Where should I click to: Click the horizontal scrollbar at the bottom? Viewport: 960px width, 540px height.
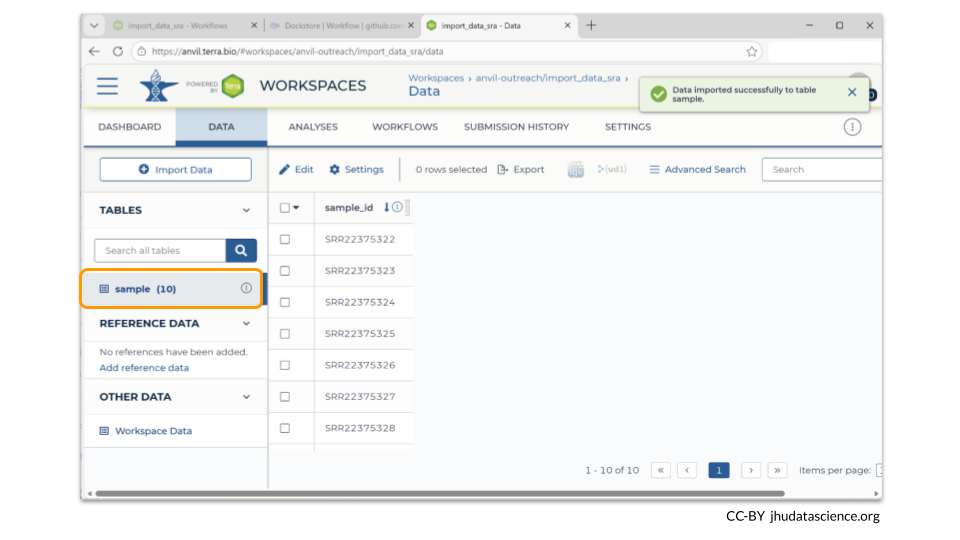pos(440,493)
